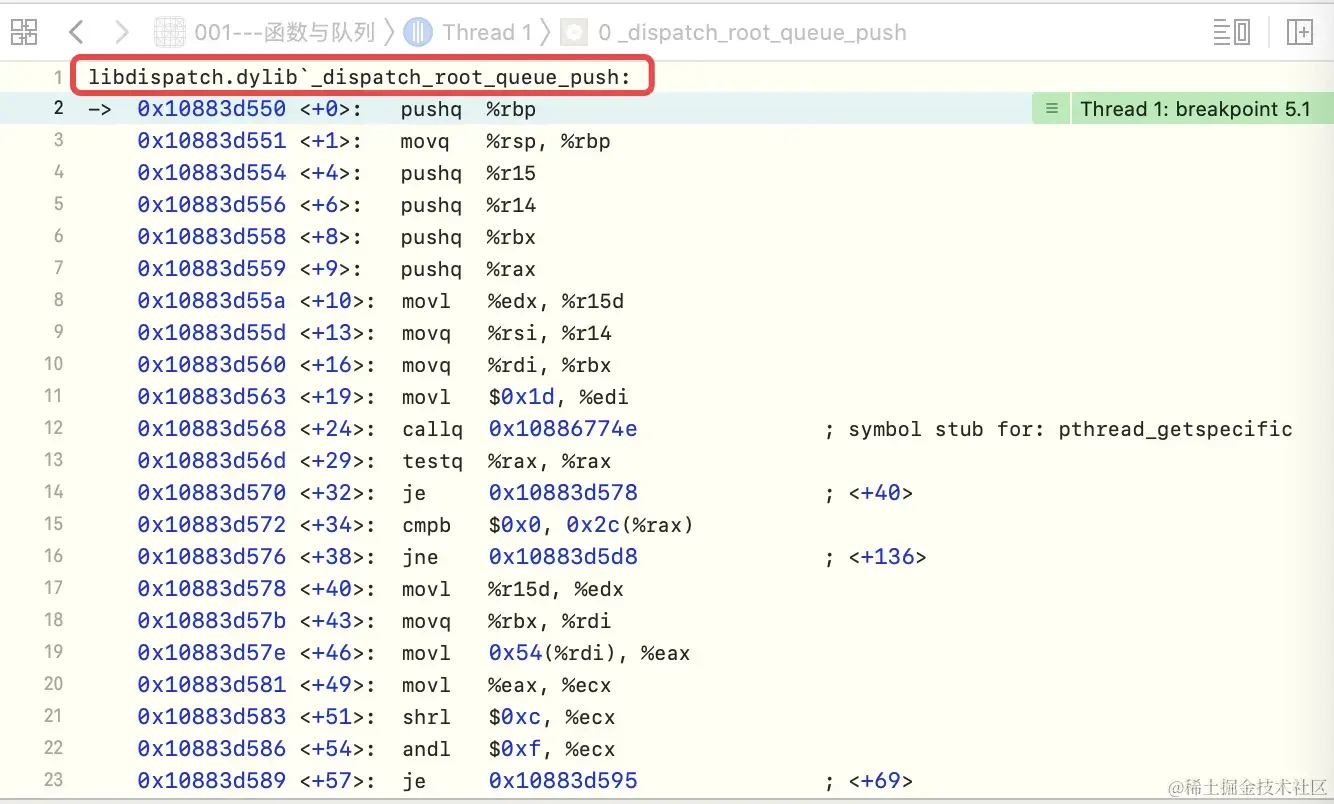The image size is (1334, 804).
Task: Open the Thread 1 breadcrumb
Action: [x=487, y=32]
